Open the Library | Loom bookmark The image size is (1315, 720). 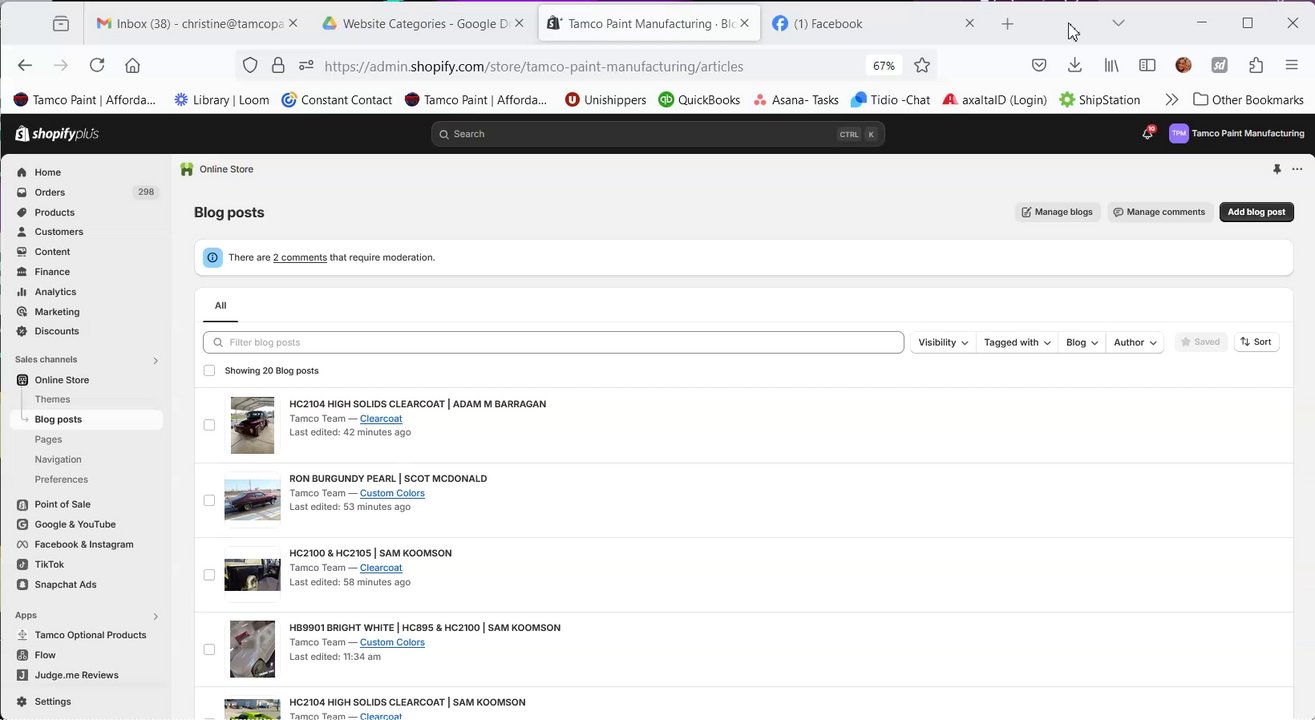[220, 99]
